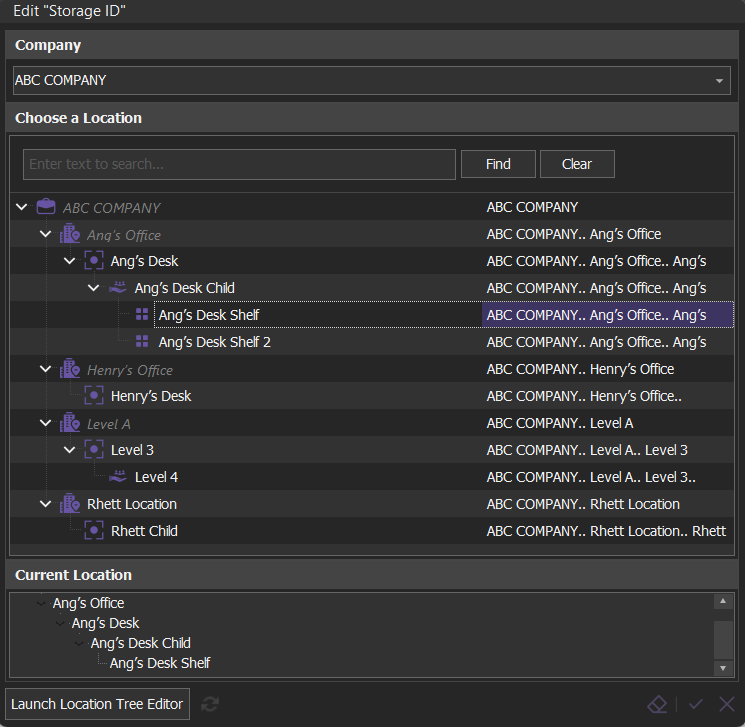This screenshot has width=745, height=727.
Task: Select the Henry's Desk location row
Action: pos(151,396)
